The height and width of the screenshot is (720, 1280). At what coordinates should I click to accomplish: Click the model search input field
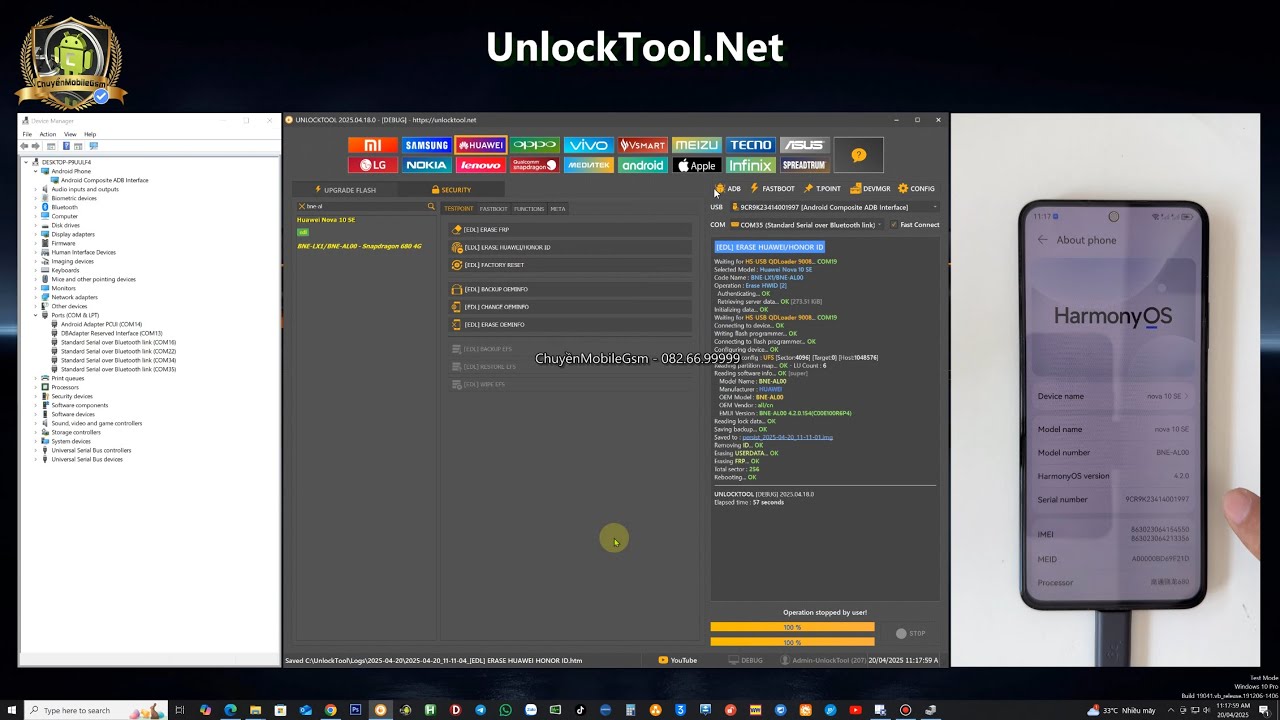pyautogui.click(x=366, y=207)
